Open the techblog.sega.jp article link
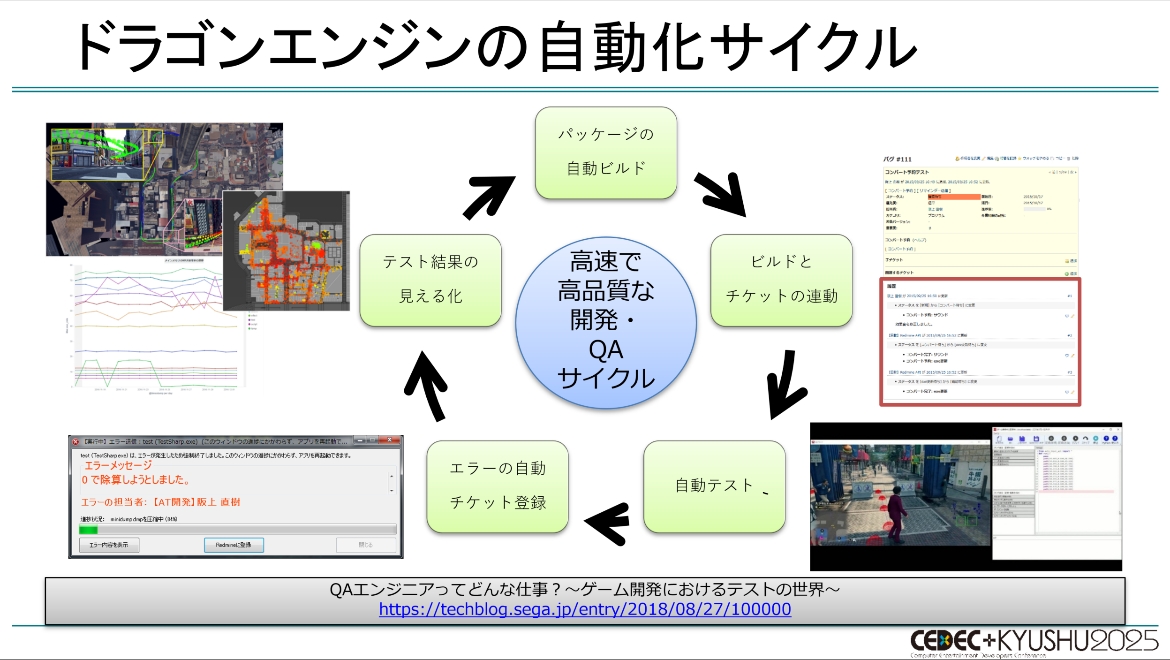This screenshot has width=1170, height=660. click(585, 609)
